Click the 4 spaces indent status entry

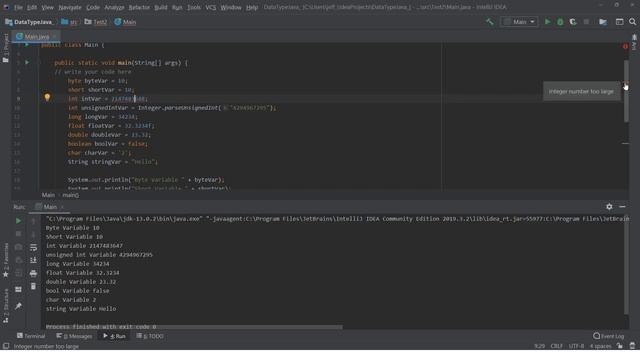point(600,346)
